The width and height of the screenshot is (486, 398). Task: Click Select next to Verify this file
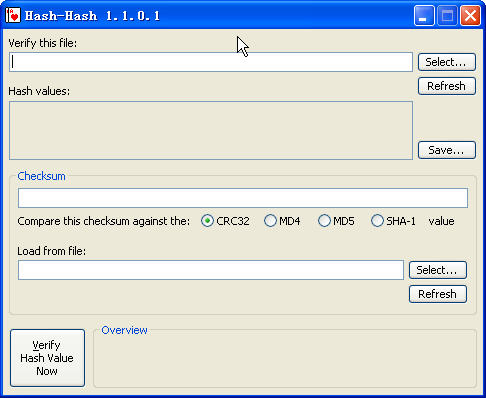pyautogui.click(x=447, y=62)
